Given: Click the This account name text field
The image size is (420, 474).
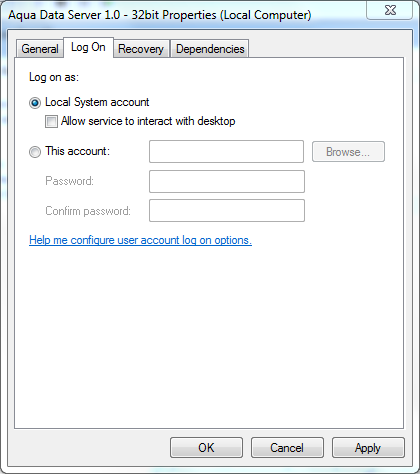Looking at the screenshot, I should [x=226, y=152].
